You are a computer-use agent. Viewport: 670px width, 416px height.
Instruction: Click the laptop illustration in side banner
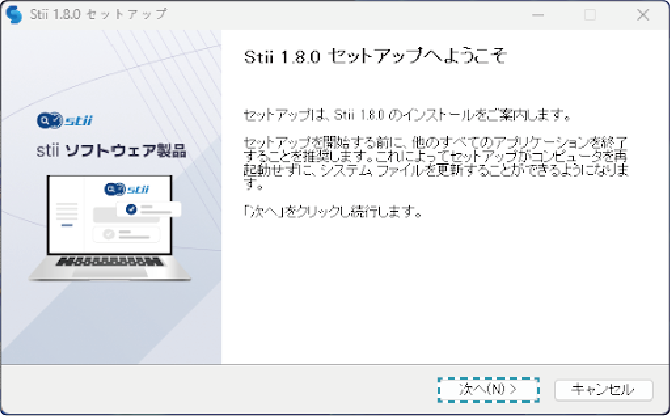point(110,228)
